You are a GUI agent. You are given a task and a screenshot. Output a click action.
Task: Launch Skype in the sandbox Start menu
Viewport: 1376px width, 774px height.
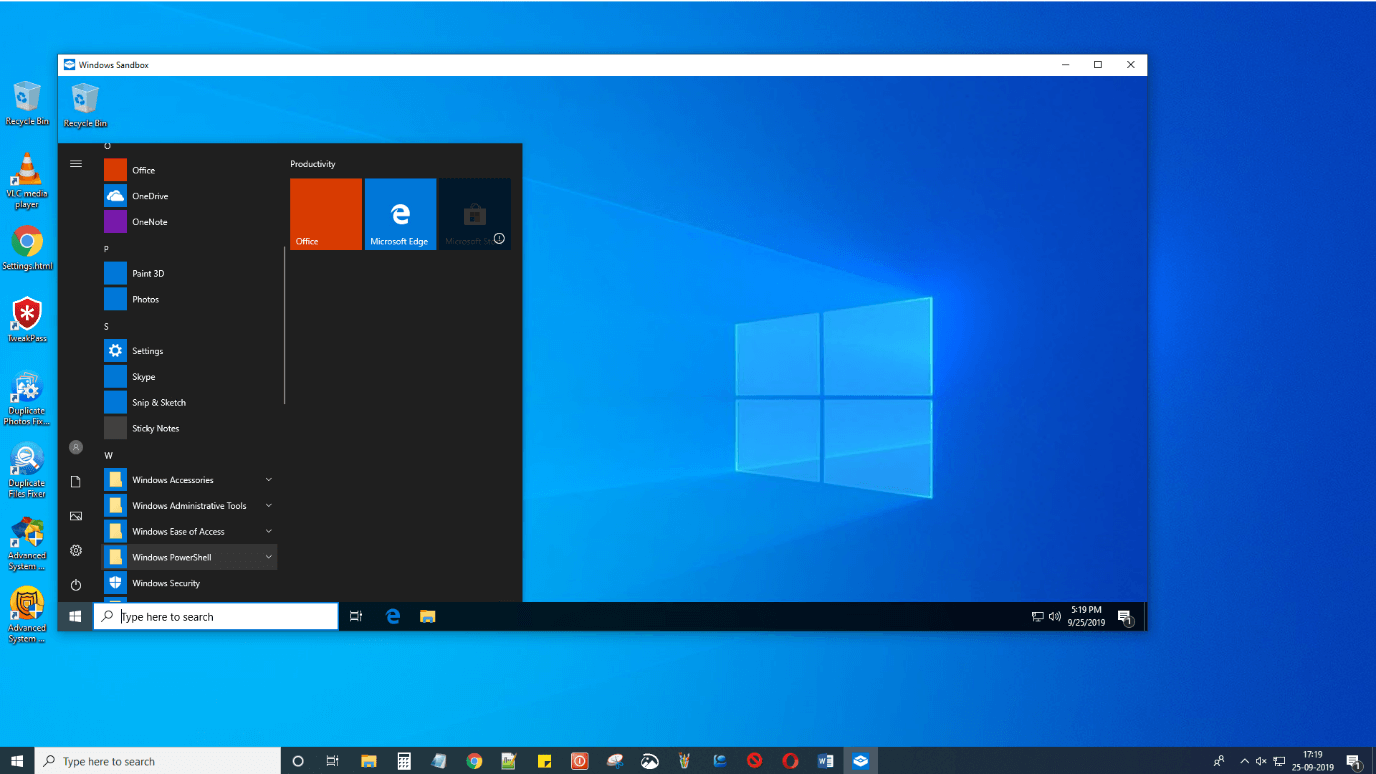click(142, 376)
